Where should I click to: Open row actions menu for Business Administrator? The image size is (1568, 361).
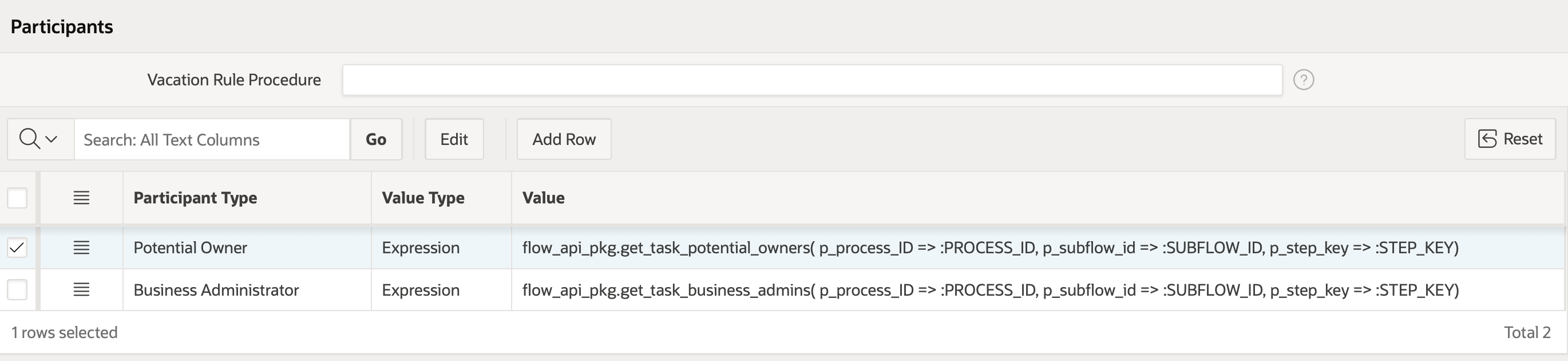coord(82,289)
